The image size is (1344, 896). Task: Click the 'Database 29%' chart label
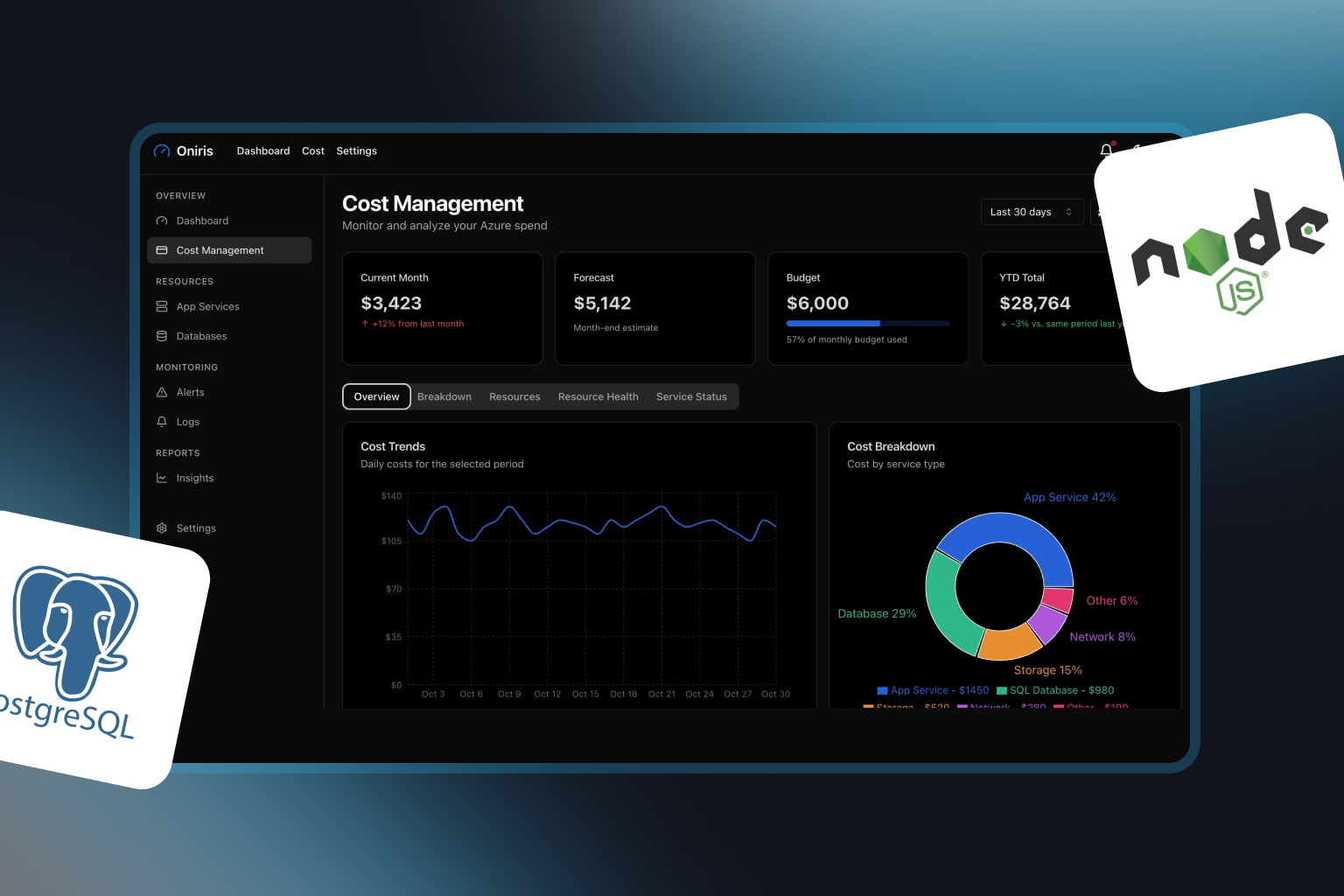click(877, 613)
